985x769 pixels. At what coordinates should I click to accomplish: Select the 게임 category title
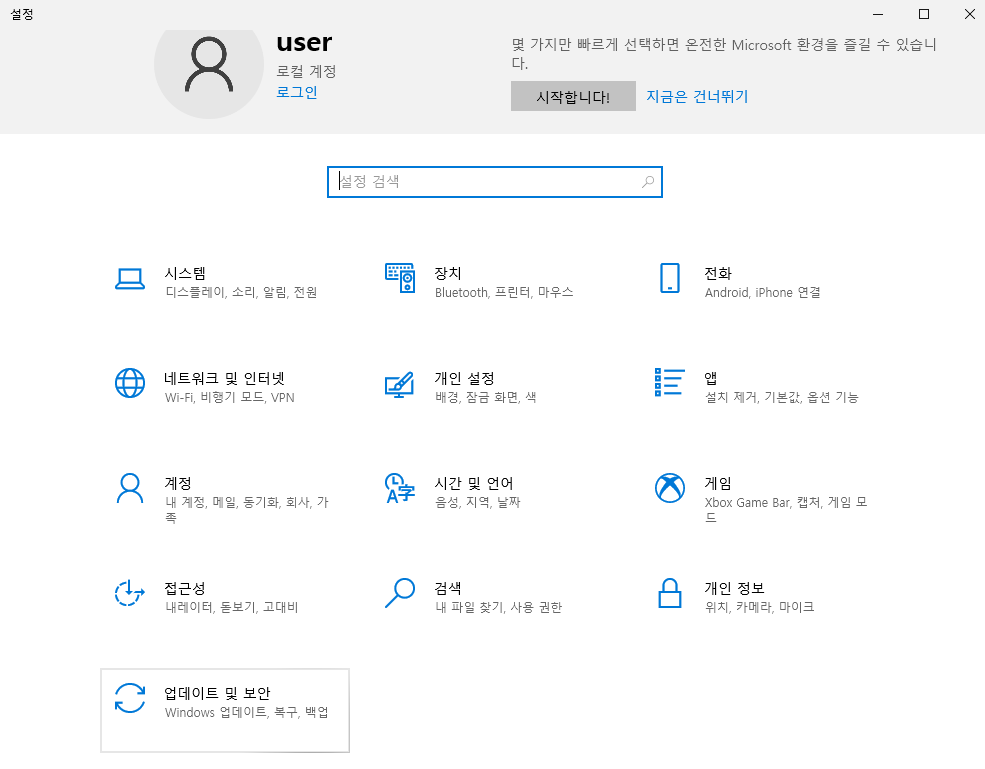(718, 483)
